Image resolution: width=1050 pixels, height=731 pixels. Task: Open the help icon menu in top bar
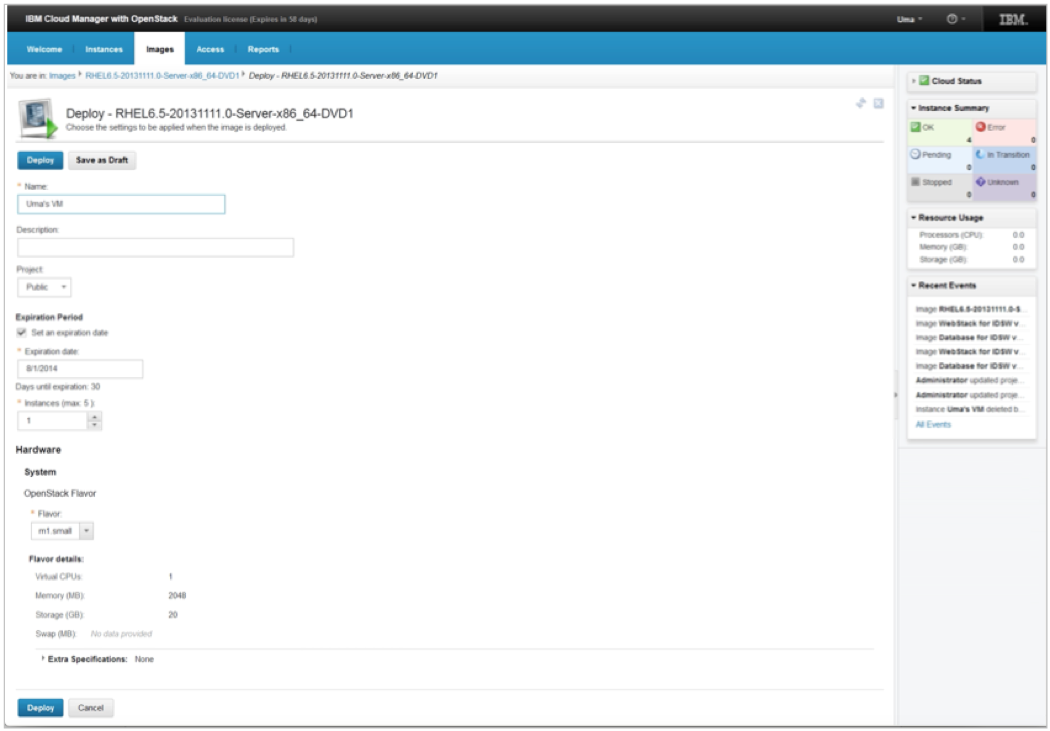pos(956,19)
